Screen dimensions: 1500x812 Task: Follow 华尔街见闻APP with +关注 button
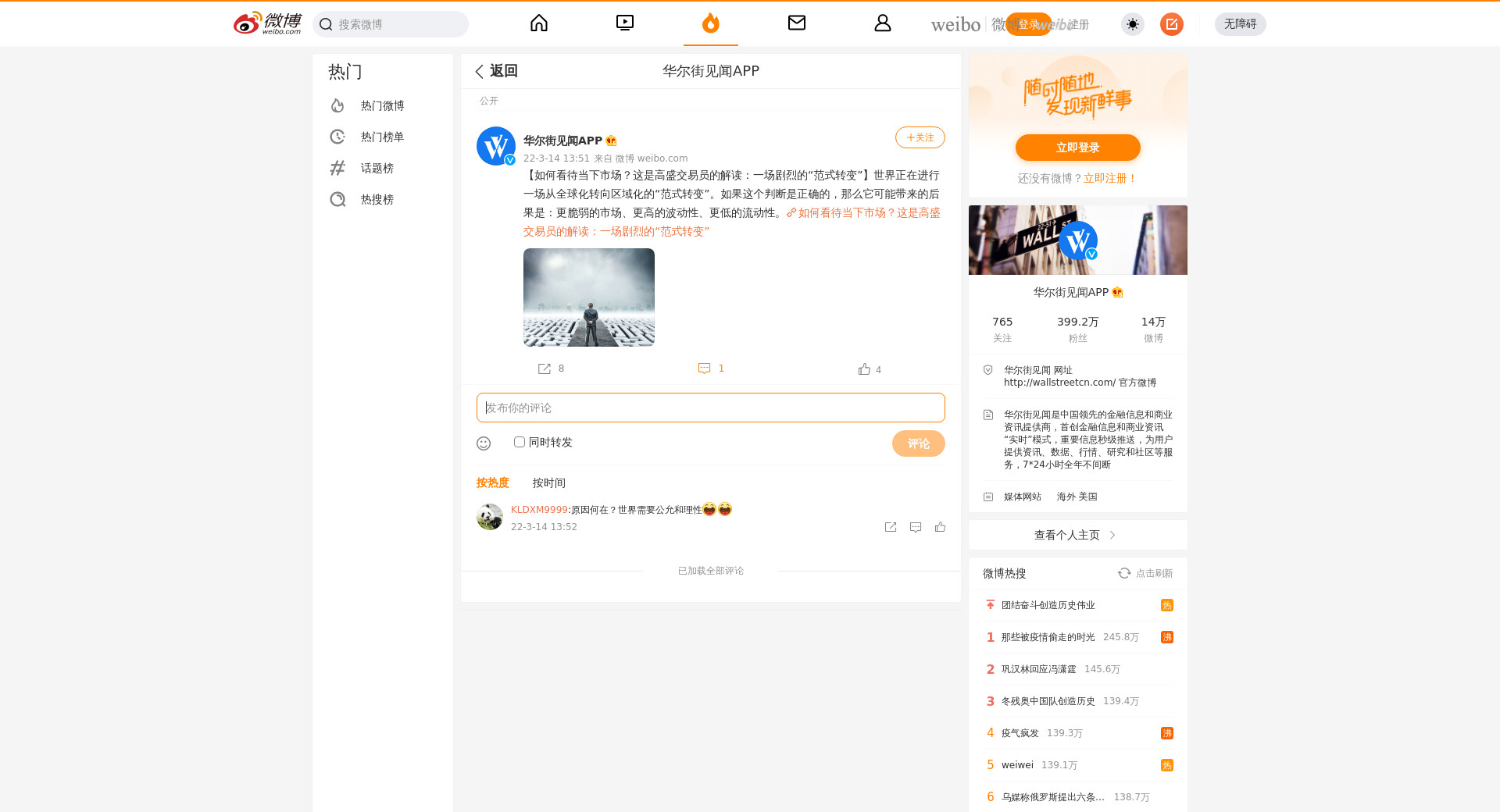(x=920, y=137)
